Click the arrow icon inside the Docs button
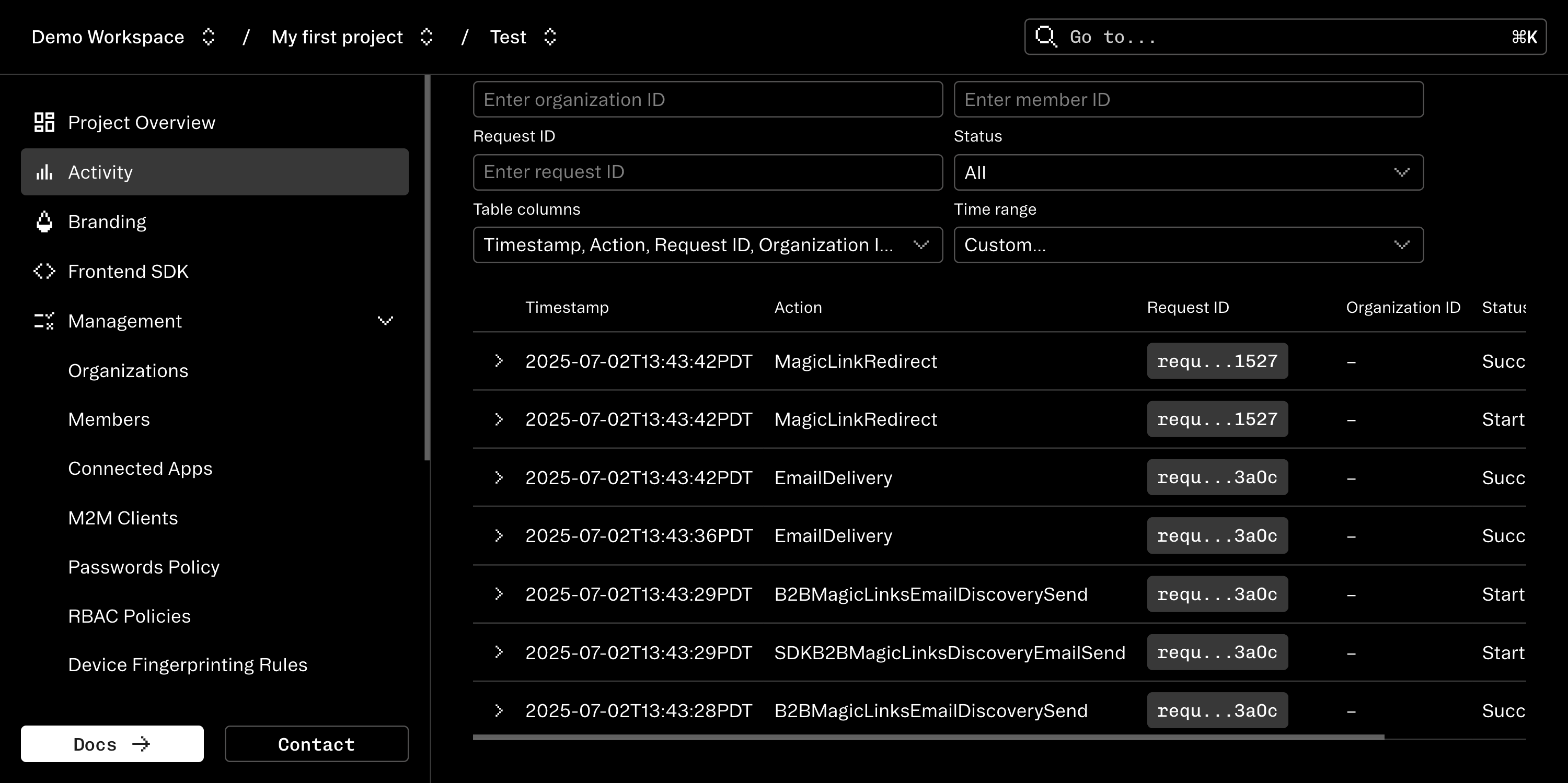The width and height of the screenshot is (1568, 783). click(x=141, y=743)
